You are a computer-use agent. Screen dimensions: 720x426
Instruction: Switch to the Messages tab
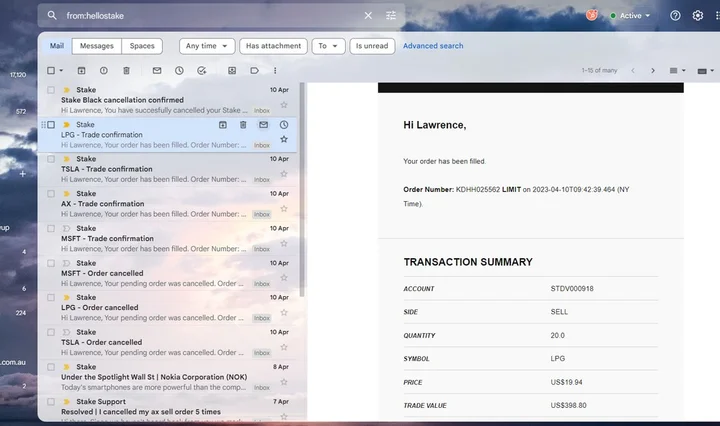97,46
